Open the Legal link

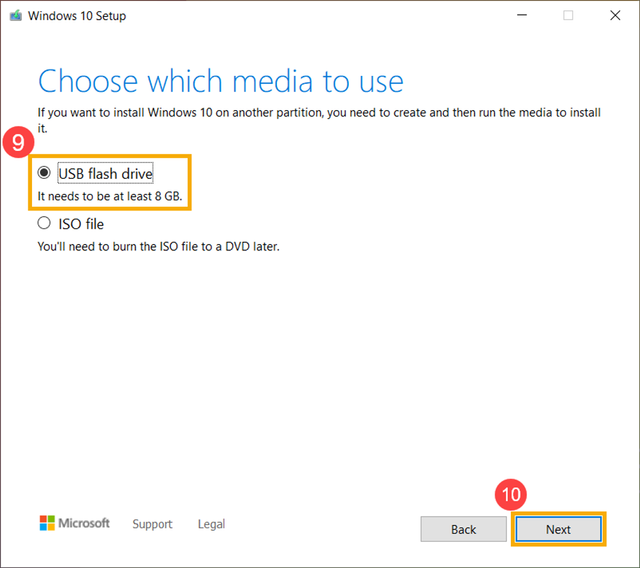click(211, 524)
